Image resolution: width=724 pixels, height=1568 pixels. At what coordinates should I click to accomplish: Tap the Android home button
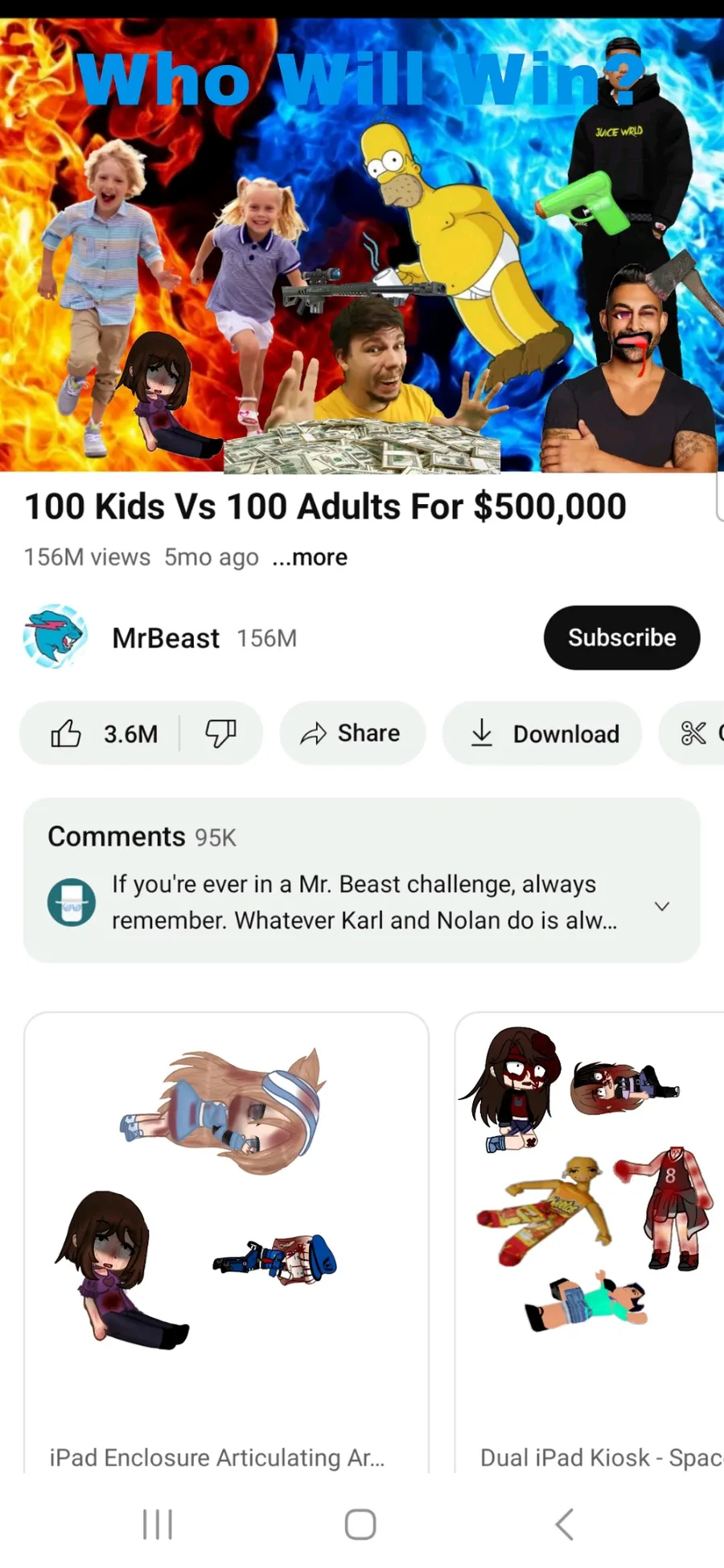tap(360, 1524)
